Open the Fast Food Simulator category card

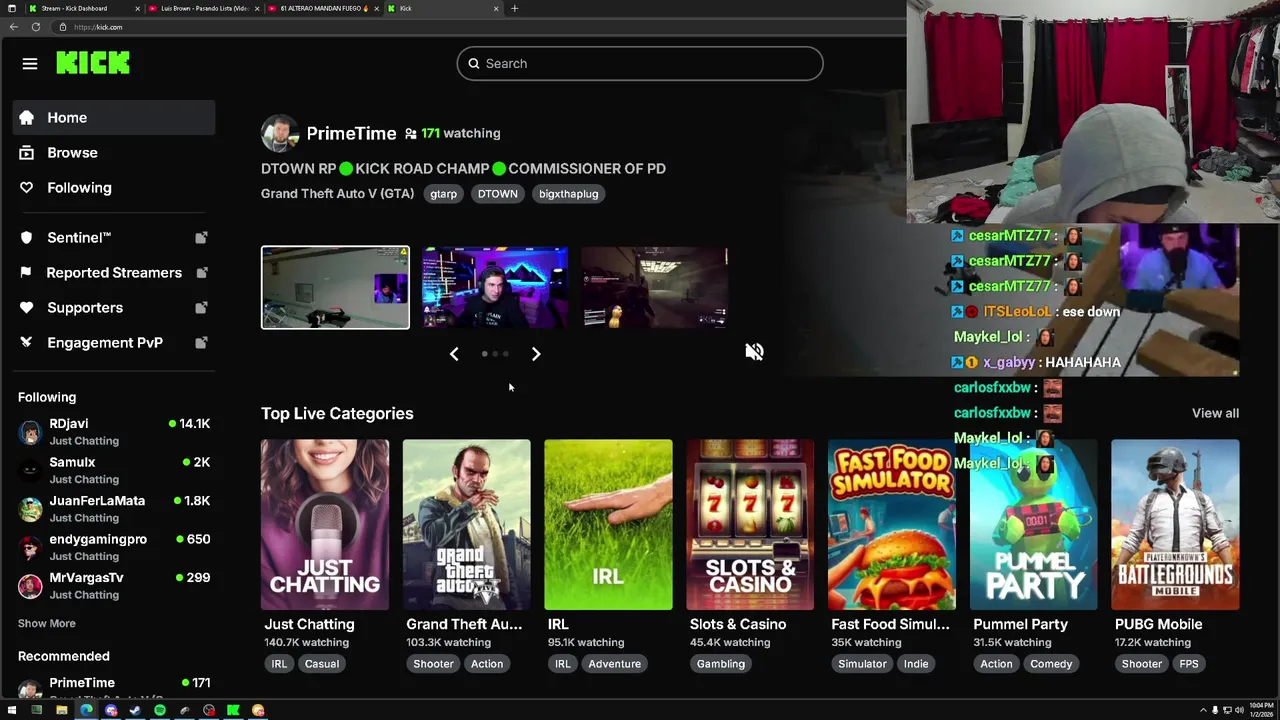(x=892, y=524)
